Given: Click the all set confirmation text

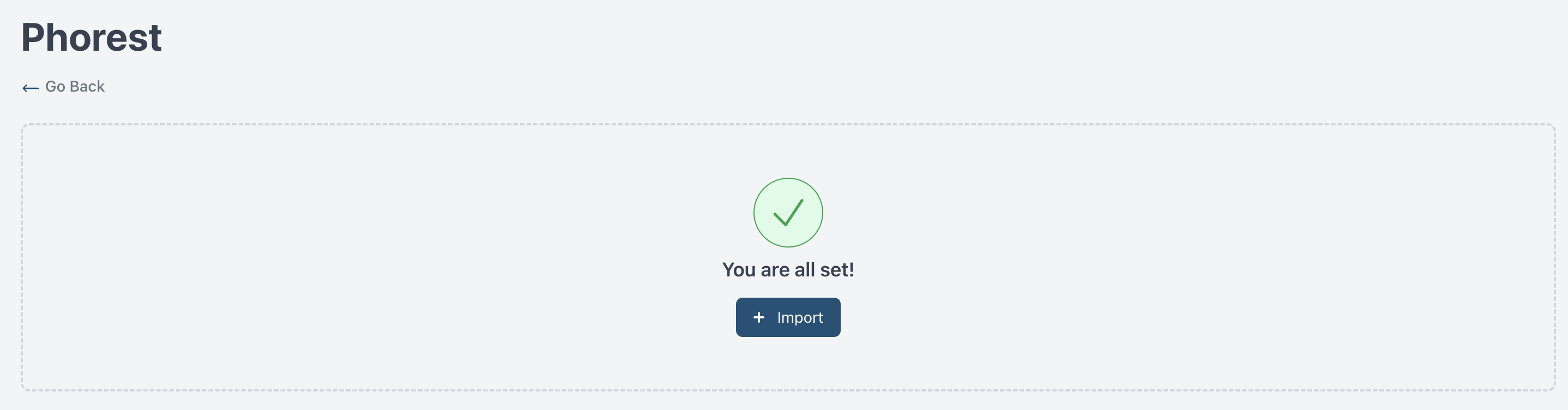Looking at the screenshot, I should coord(788,269).
